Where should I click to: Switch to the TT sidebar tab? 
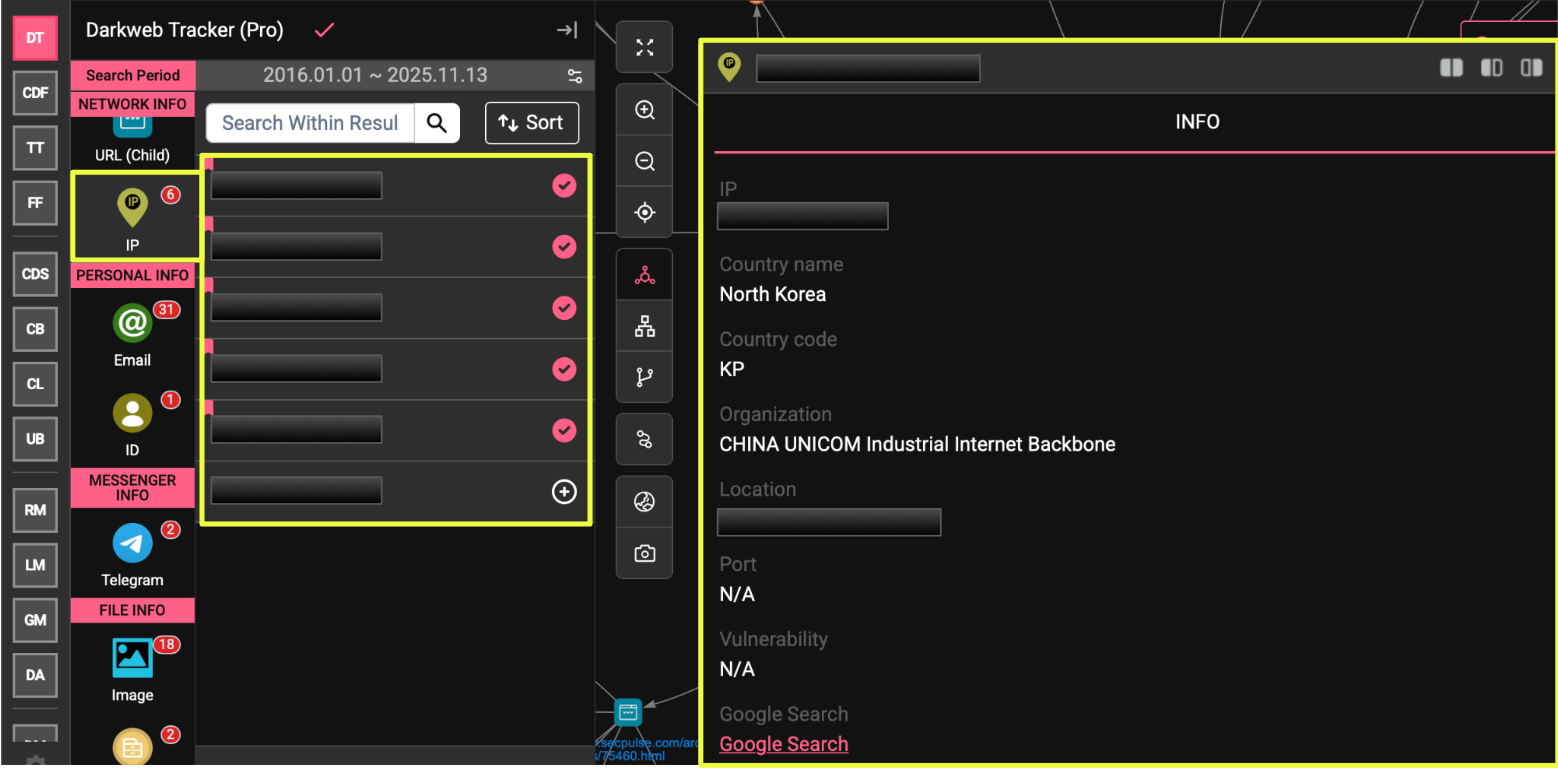point(35,147)
